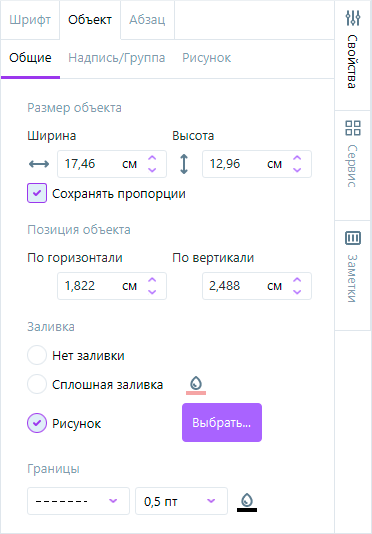The image size is (372, 534).
Task: Select the Нет заливки radio option
Action: pyautogui.click(x=37, y=355)
